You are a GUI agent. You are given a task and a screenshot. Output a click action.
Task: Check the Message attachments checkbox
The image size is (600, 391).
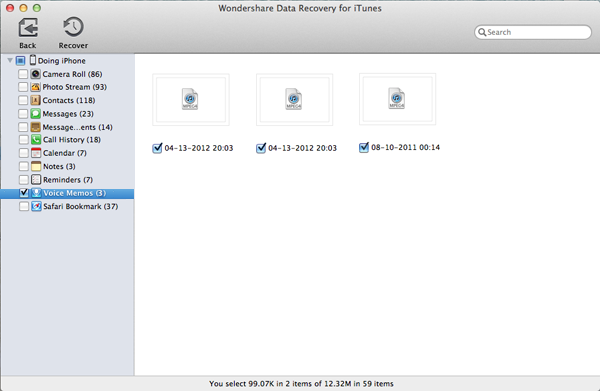pyautogui.click(x=23, y=127)
